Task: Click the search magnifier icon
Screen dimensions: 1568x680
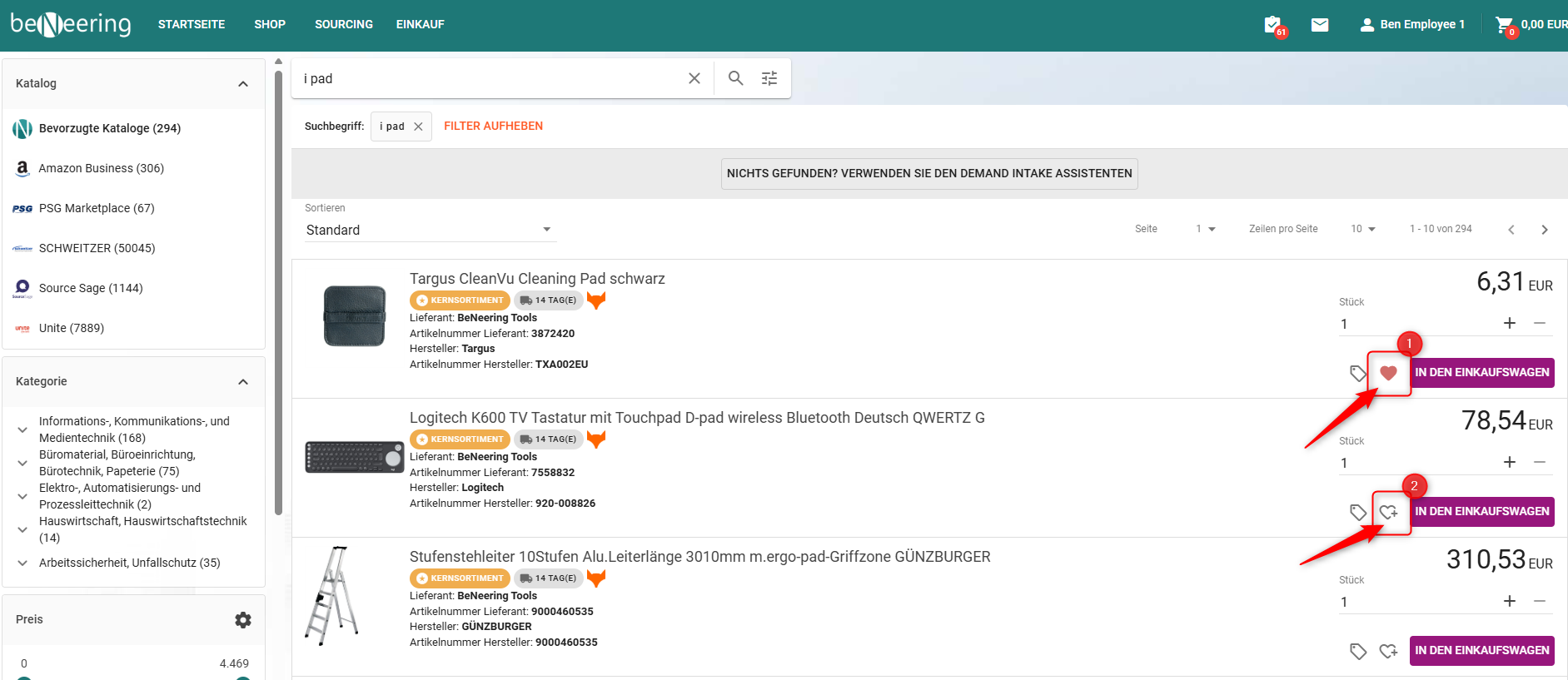Action: point(735,78)
